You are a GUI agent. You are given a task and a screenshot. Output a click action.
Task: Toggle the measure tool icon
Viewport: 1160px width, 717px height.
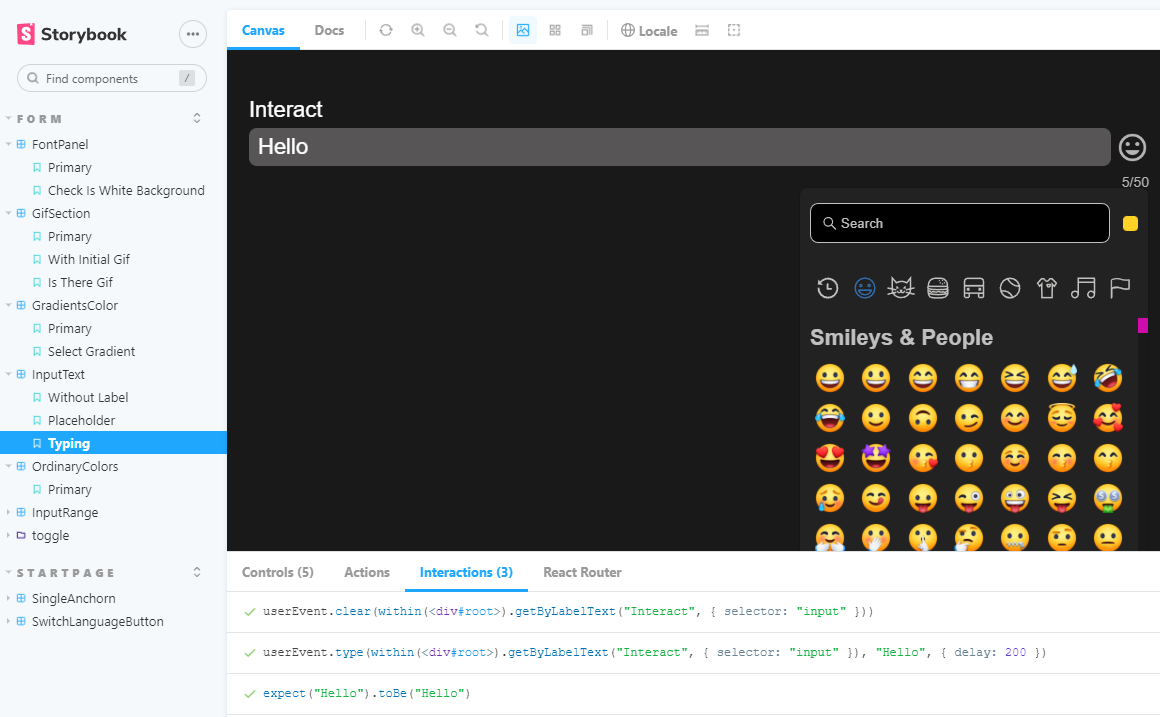[x=702, y=30]
